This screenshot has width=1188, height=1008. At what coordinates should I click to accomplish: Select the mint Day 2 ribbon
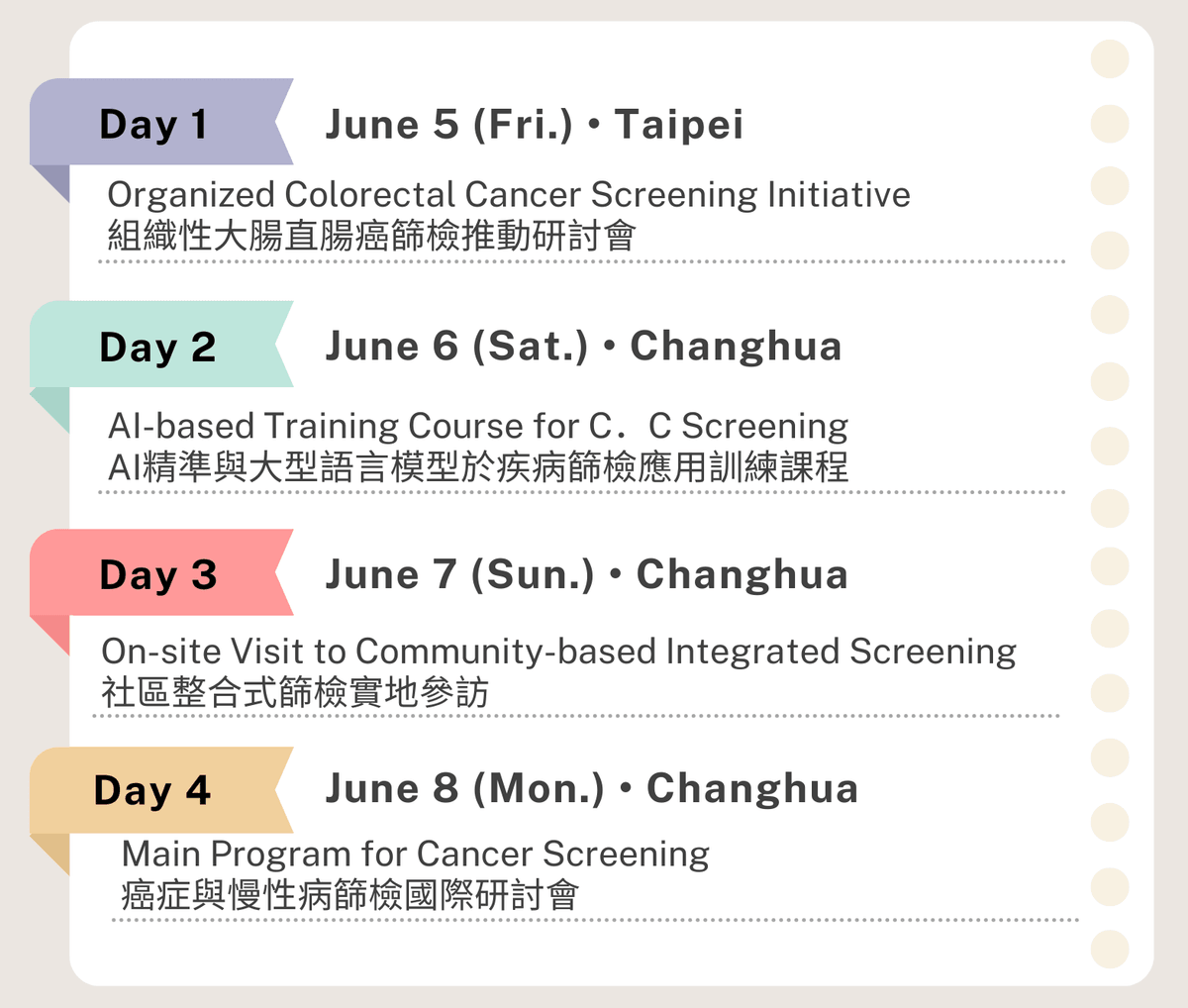tap(156, 346)
